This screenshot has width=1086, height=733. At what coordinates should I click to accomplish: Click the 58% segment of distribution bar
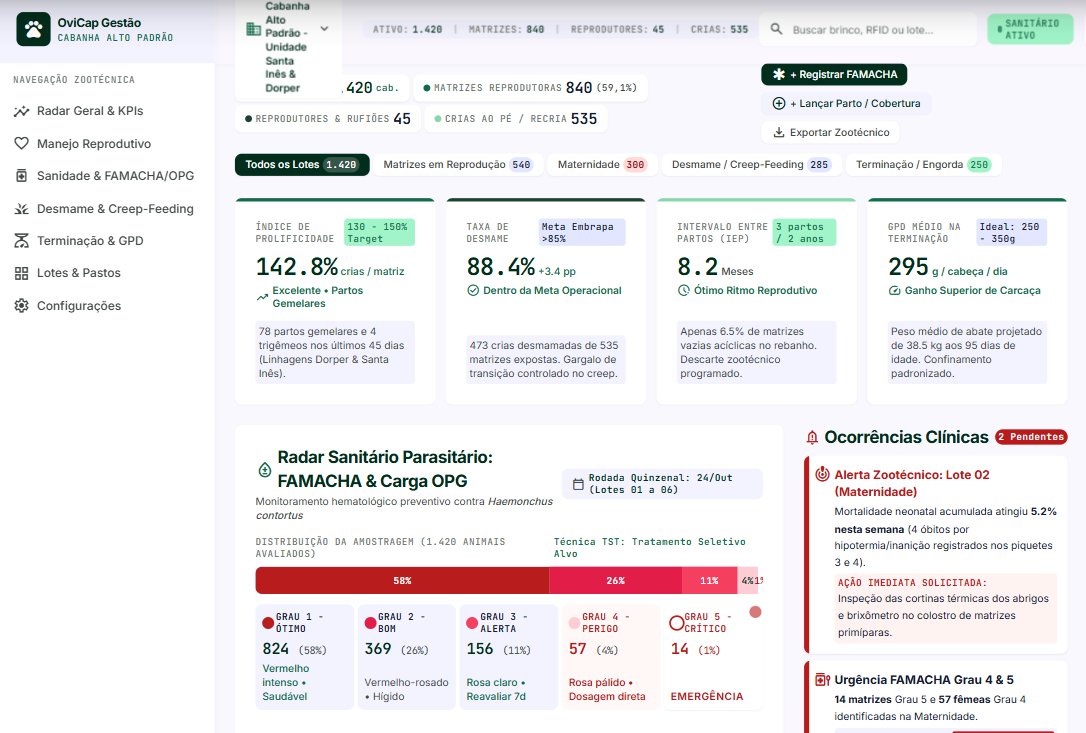pos(402,581)
